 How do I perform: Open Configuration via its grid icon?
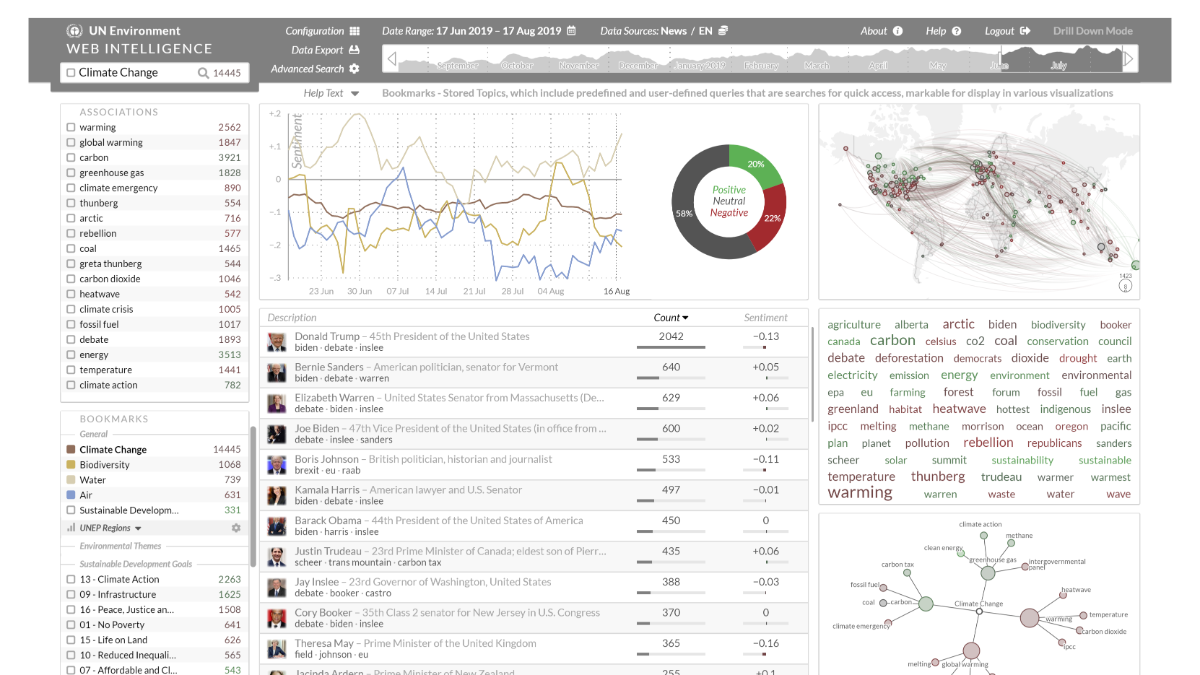point(355,31)
